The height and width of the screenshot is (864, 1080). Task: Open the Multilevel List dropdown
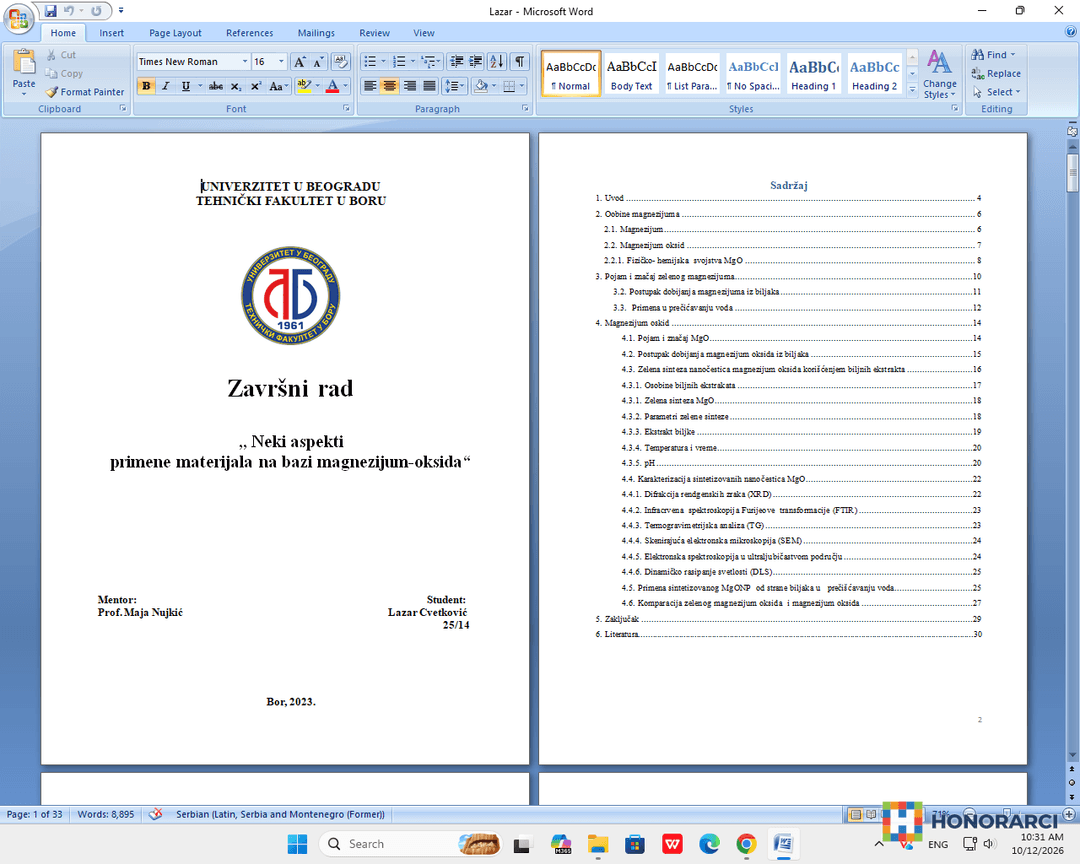(x=430, y=62)
